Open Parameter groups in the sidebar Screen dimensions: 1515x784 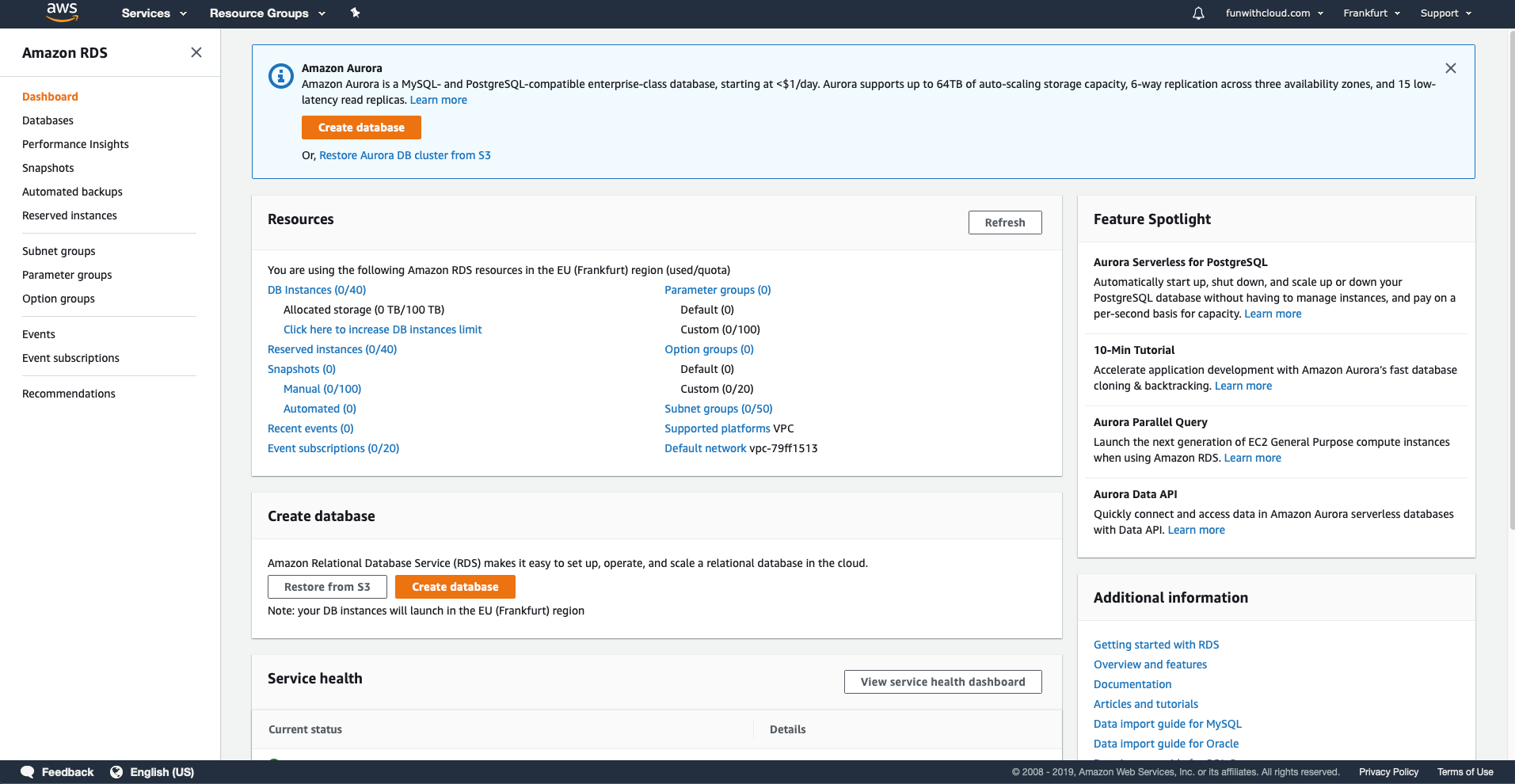coord(67,275)
